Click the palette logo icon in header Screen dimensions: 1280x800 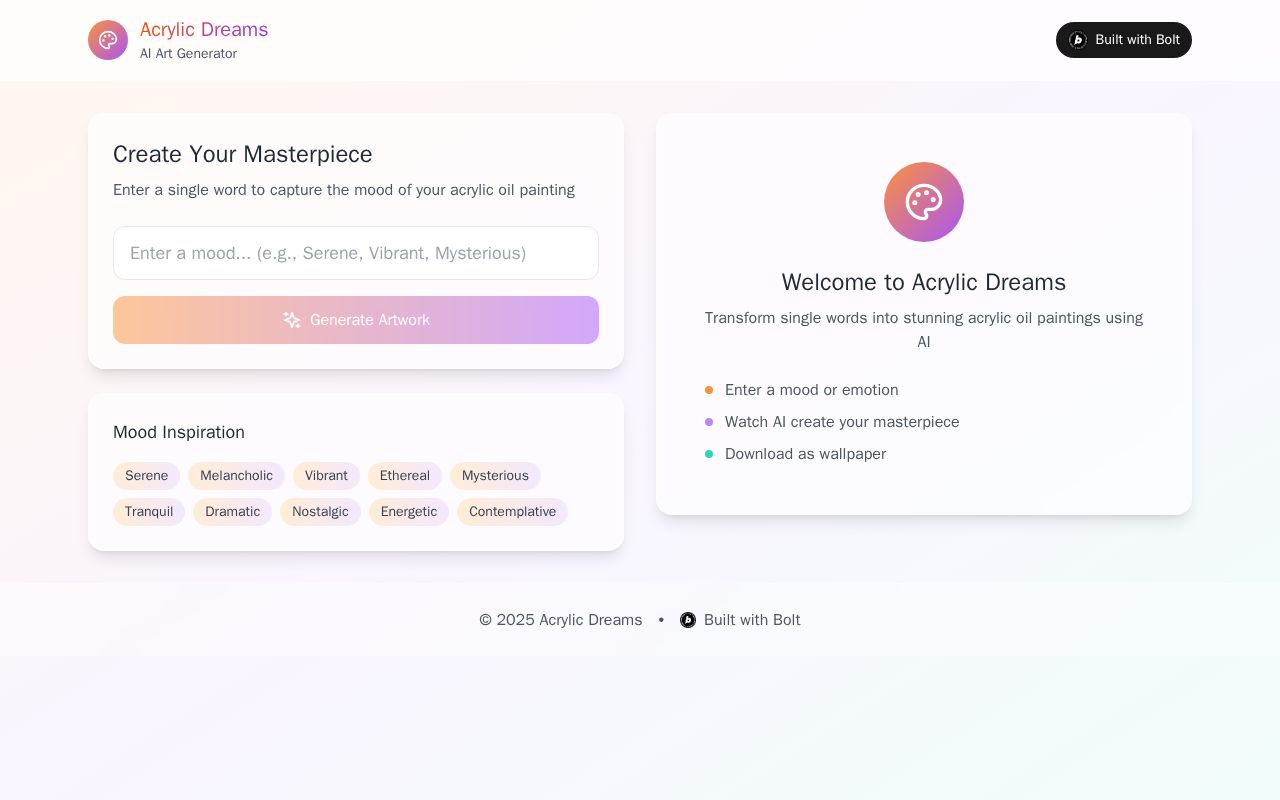(x=108, y=40)
